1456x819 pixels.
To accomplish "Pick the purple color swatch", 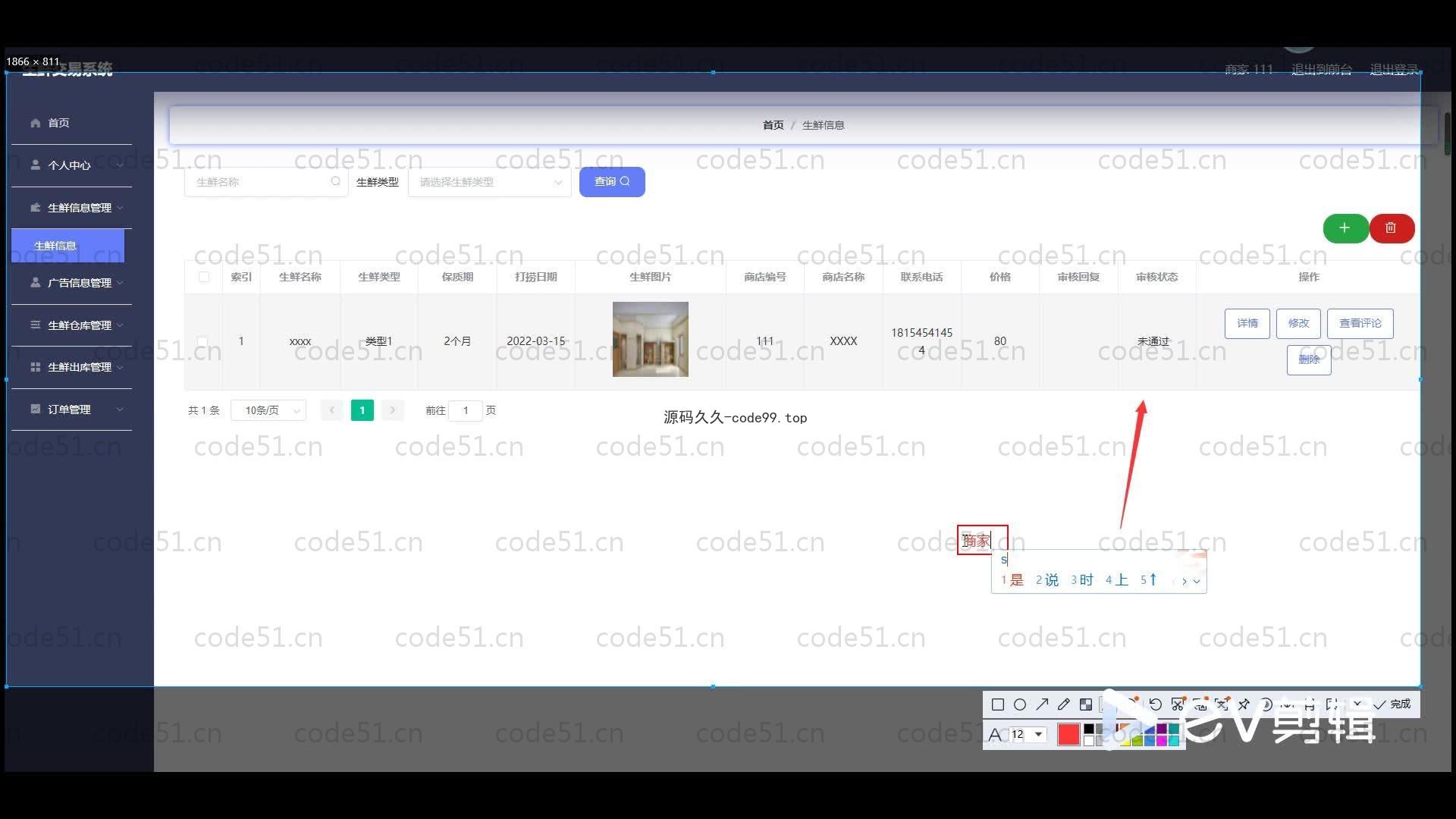I will (1163, 730).
